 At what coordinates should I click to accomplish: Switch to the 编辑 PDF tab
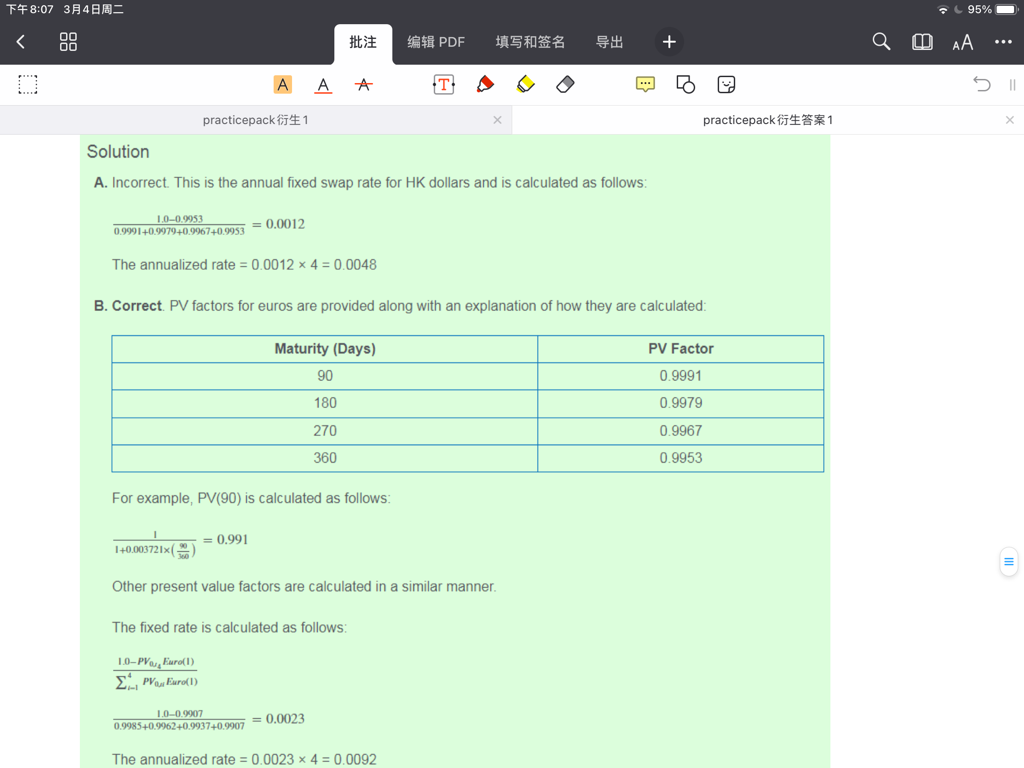pos(436,42)
